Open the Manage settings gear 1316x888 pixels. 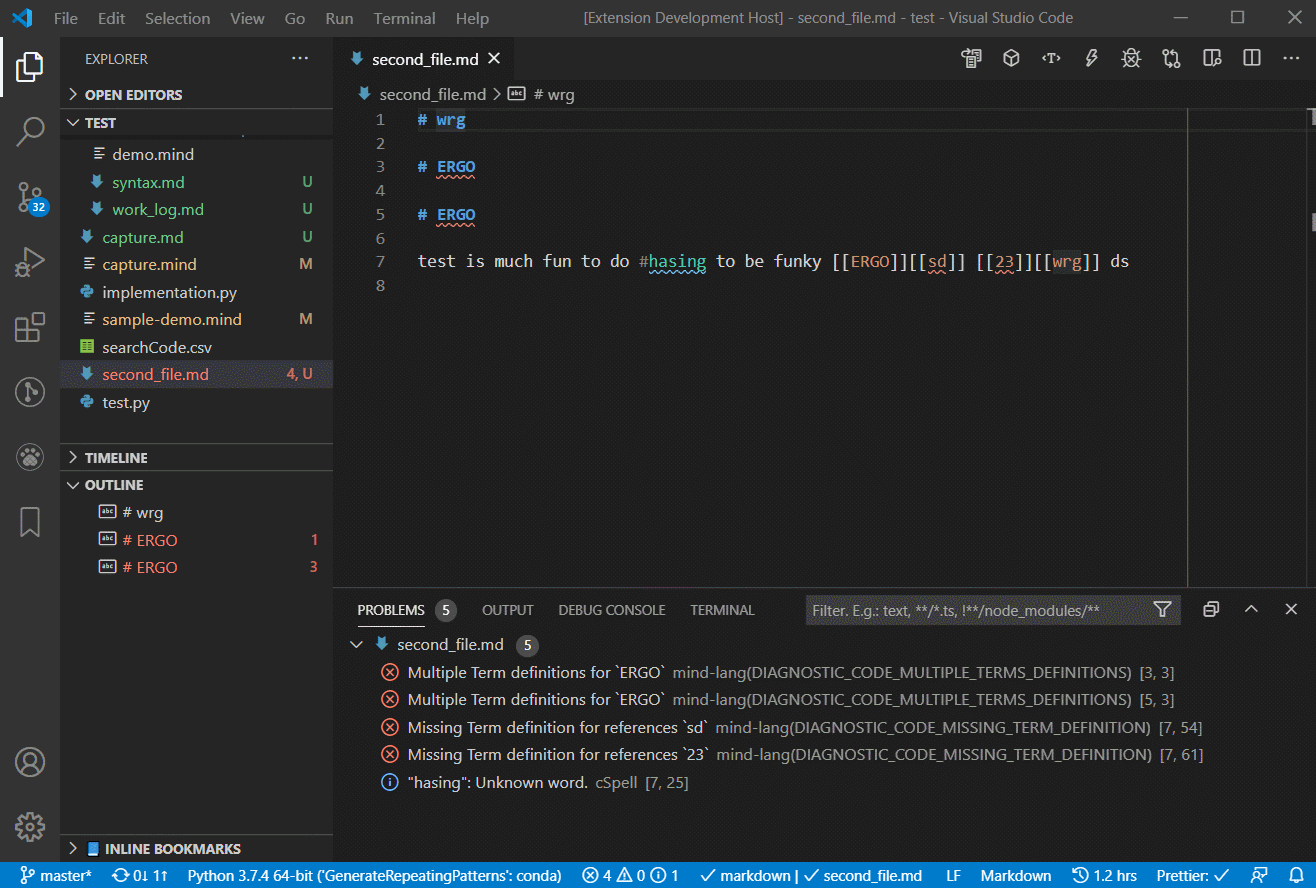tap(30, 827)
